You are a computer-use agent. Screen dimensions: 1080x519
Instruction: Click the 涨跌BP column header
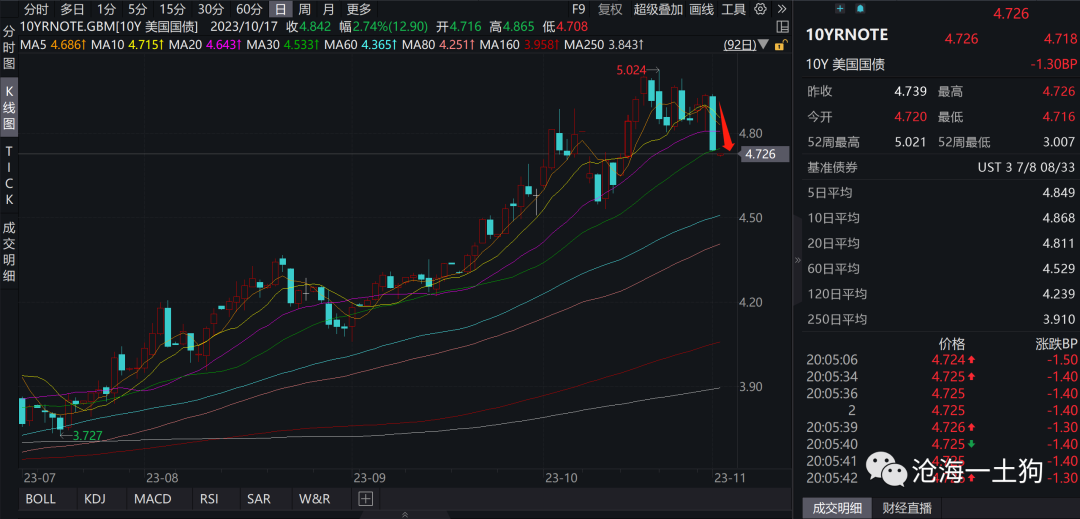pos(1055,344)
